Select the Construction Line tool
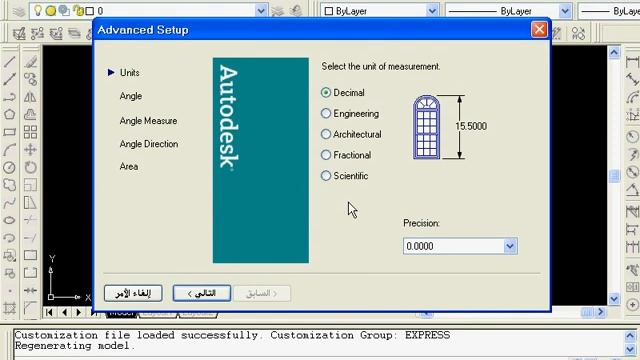Screen dimensions: 640x360 coord(10,79)
